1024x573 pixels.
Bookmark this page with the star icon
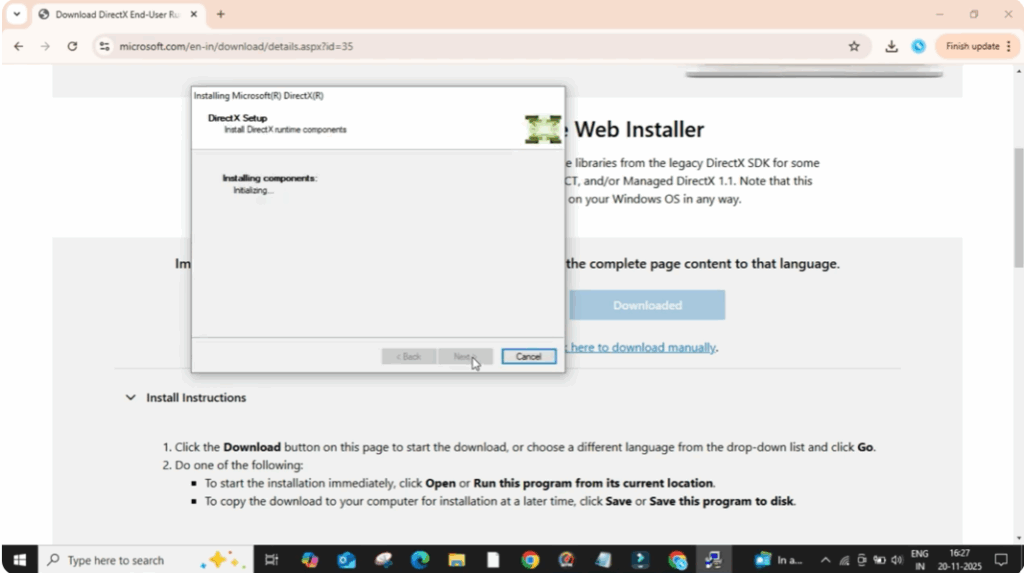pyautogui.click(x=854, y=46)
